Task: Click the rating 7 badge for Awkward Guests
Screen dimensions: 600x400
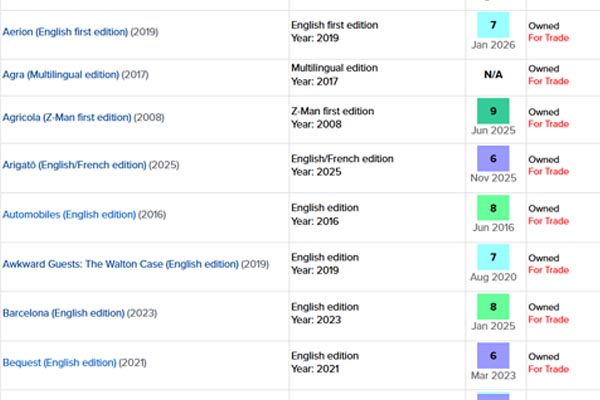Action: point(494,256)
